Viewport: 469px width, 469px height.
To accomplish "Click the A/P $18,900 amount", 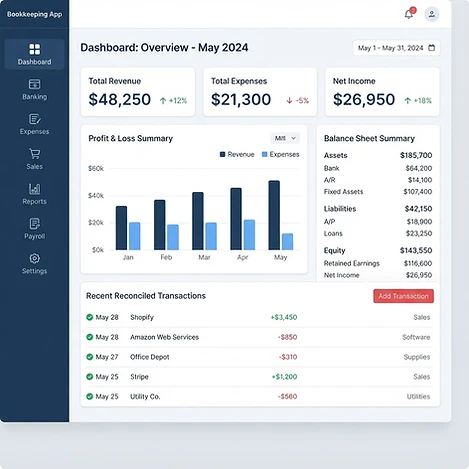I will pos(419,222).
